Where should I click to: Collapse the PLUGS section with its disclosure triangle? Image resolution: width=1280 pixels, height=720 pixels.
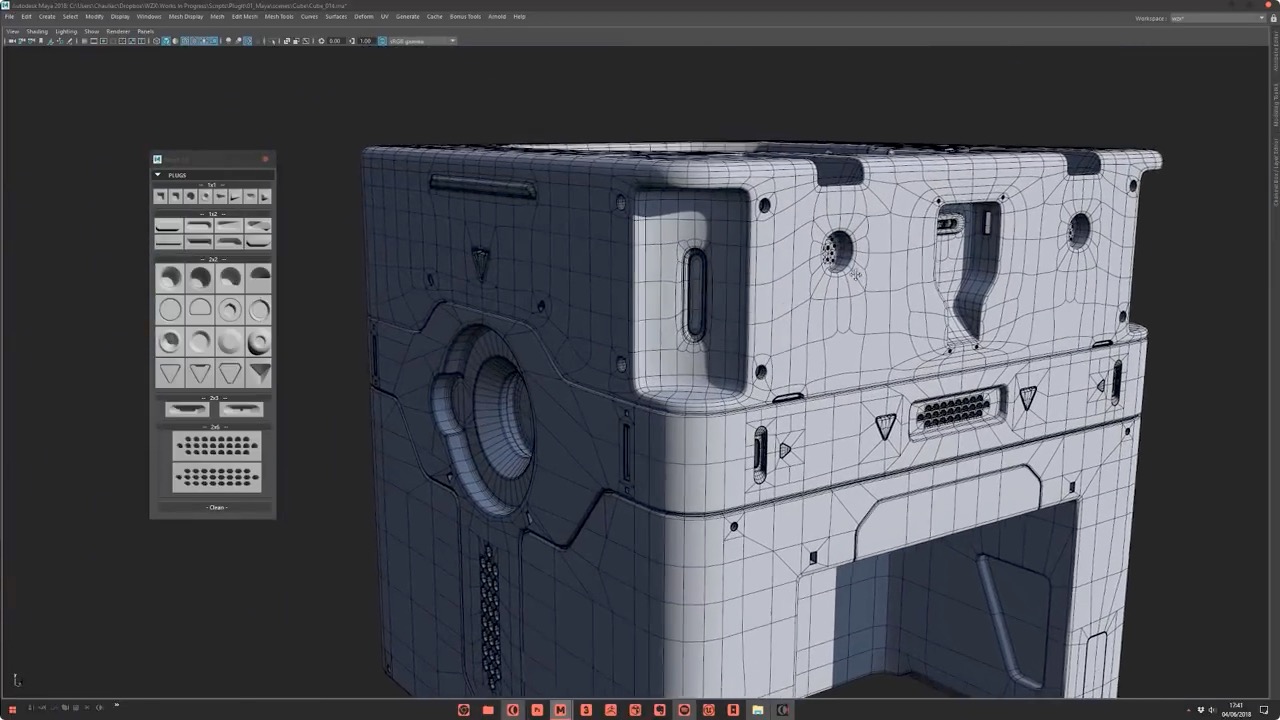click(157, 175)
